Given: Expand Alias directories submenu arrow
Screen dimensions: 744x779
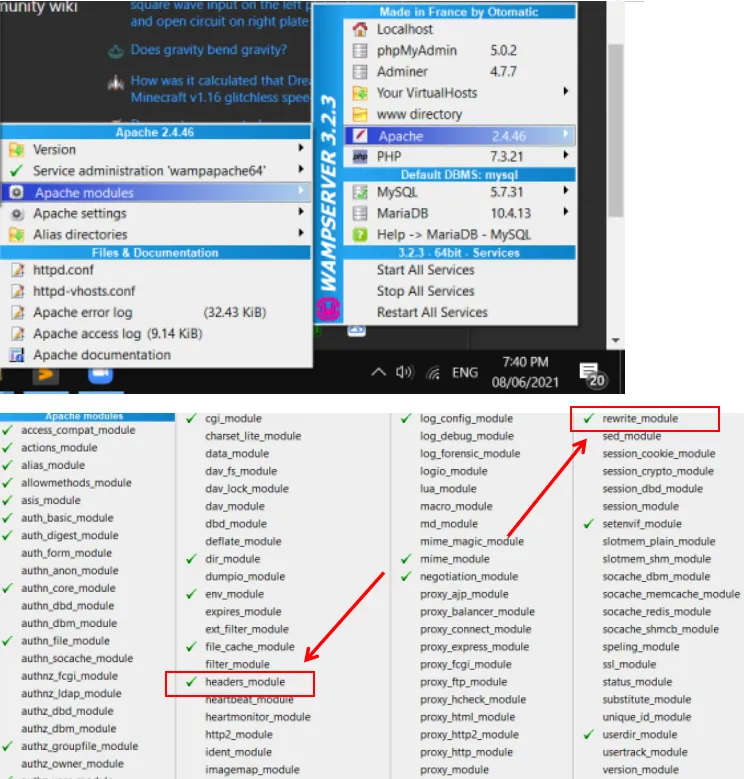Looking at the screenshot, I should point(300,233).
